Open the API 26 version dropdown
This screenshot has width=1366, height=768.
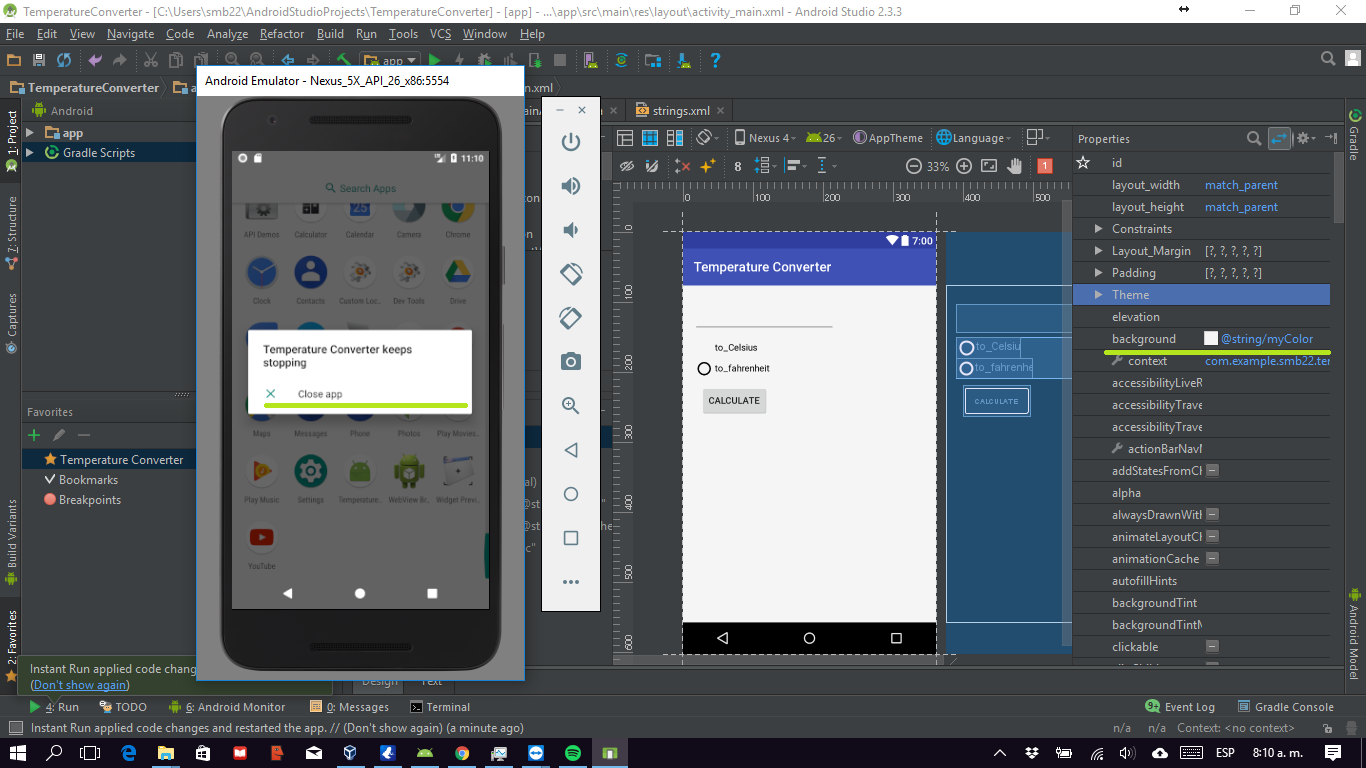[824, 138]
